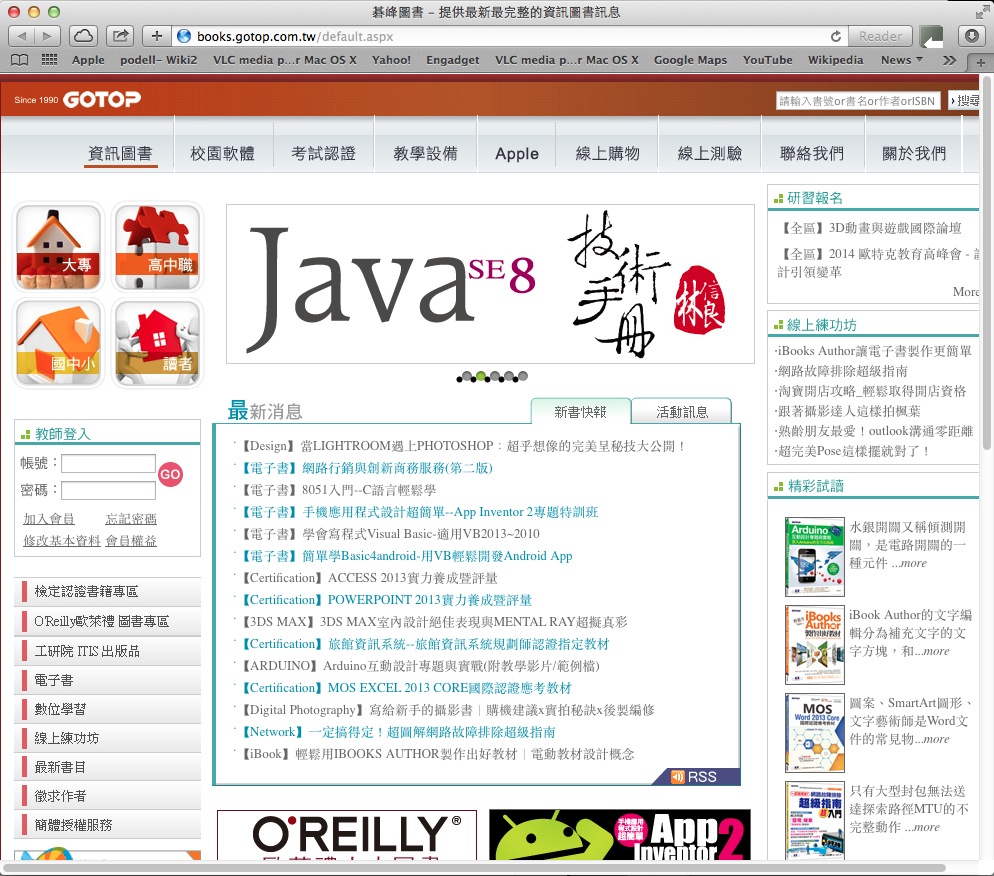This screenshot has width=994, height=876.
Task: Click the 讀者 red house icon
Action: 157,343
